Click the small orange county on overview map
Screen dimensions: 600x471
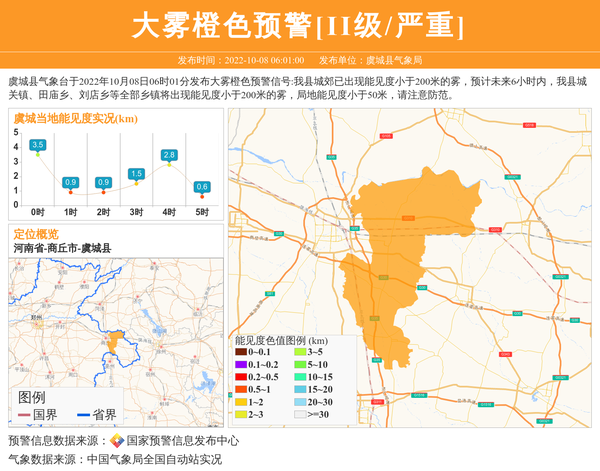pos(115,343)
